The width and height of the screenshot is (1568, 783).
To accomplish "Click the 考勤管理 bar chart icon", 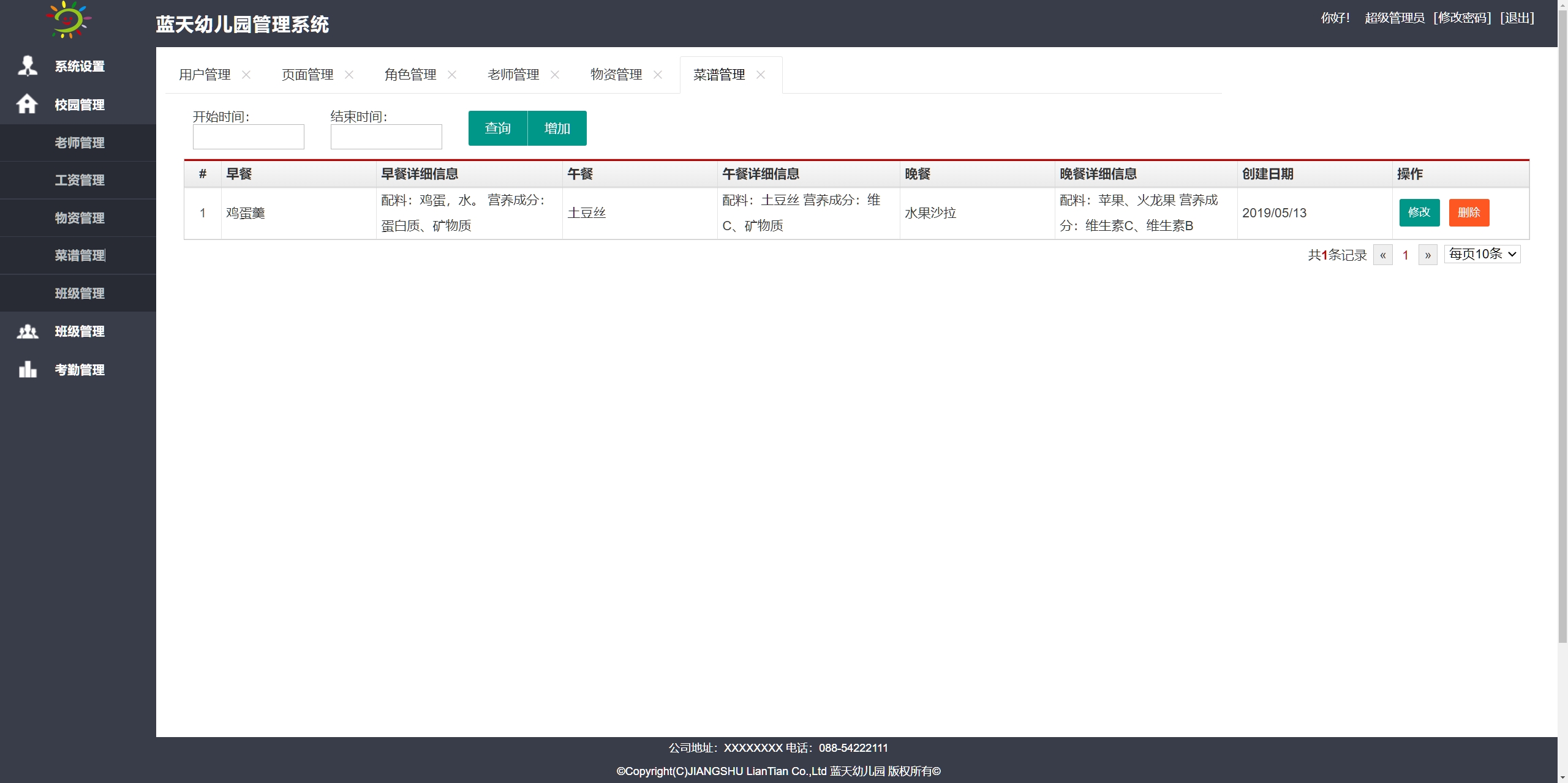I will point(28,369).
